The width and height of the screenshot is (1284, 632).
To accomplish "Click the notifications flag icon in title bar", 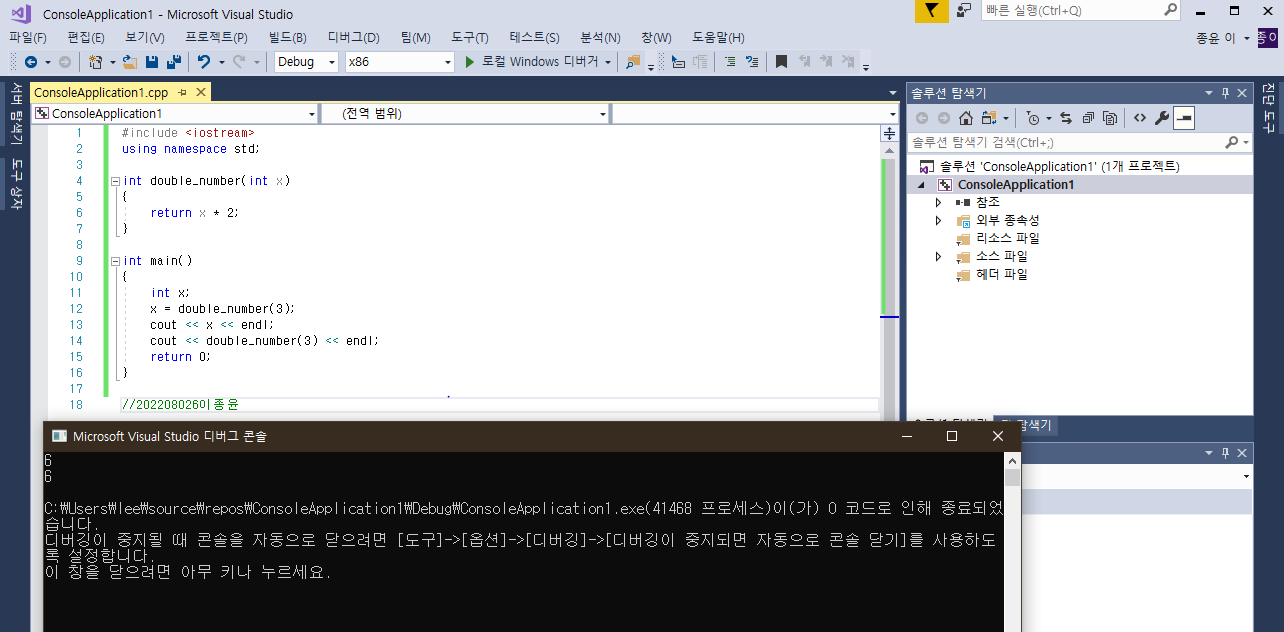I will [x=931, y=10].
